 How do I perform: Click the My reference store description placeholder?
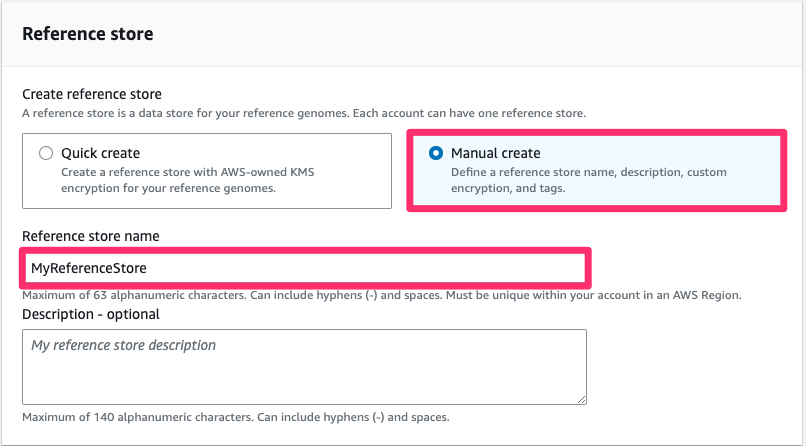(123, 345)
